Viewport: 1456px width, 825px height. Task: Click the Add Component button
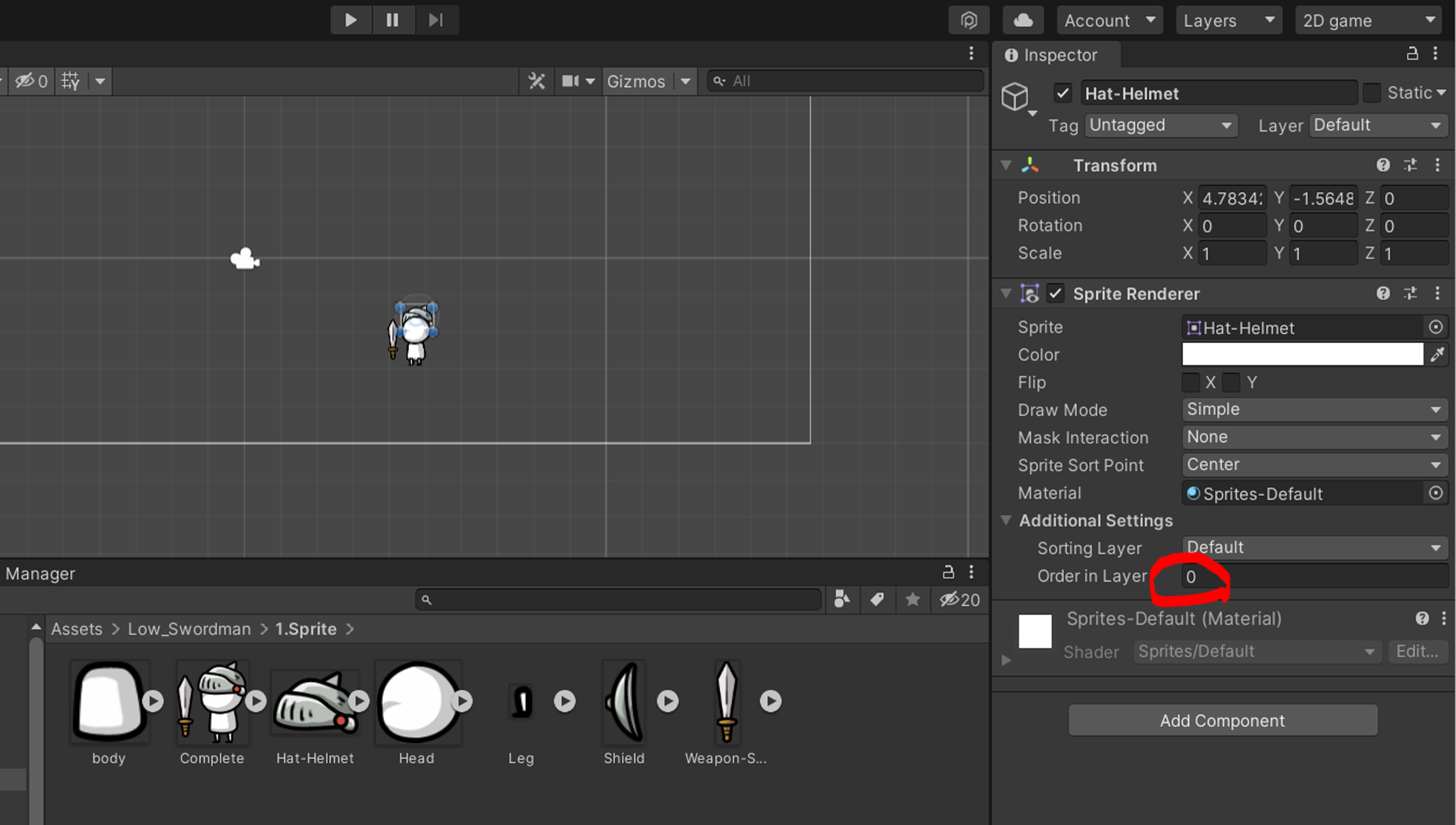coord(1222,720)
